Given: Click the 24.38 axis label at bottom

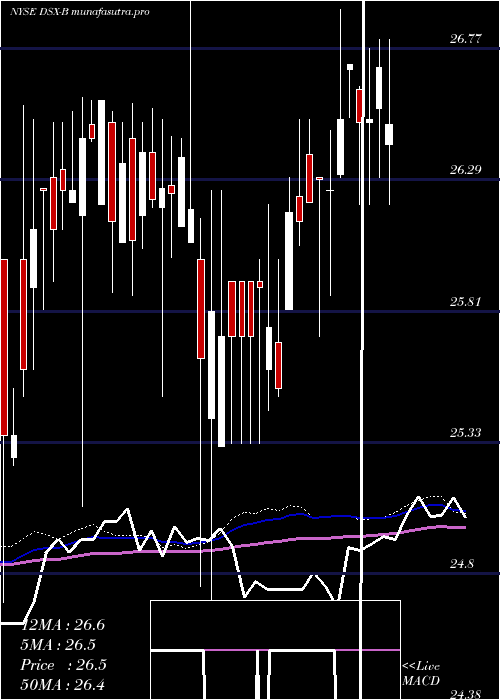Looking at the screenshot, I should coord(466,695).
